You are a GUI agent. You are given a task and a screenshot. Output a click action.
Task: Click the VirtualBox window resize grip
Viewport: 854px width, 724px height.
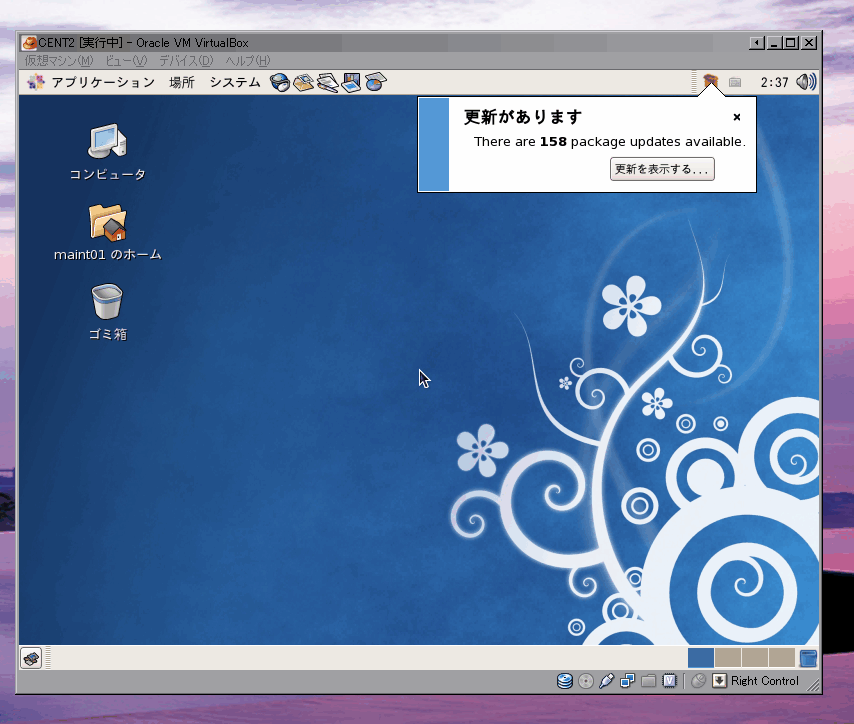pyautogui.click(x=813, y=685)
